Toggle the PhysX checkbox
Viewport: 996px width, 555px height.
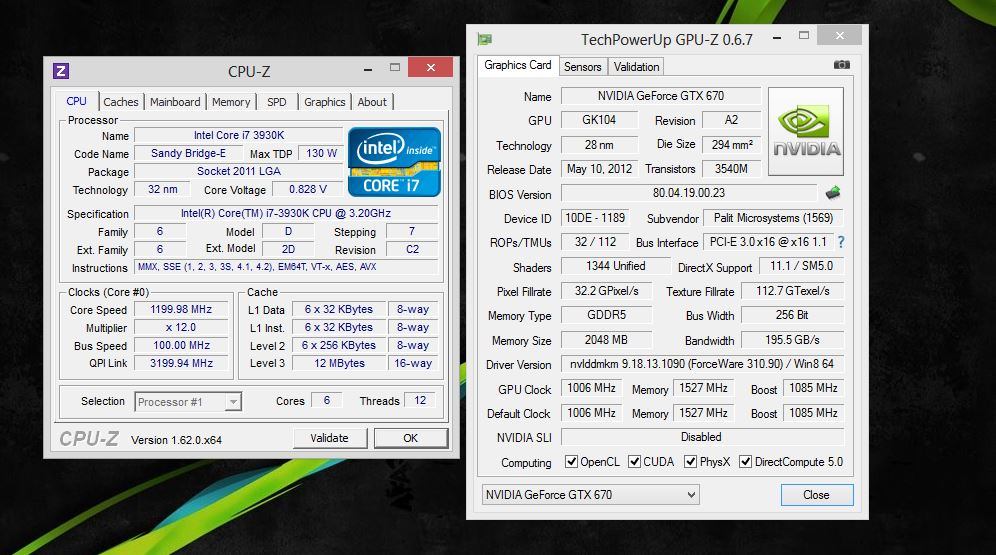pyautogui.click(x=690, y=462)
